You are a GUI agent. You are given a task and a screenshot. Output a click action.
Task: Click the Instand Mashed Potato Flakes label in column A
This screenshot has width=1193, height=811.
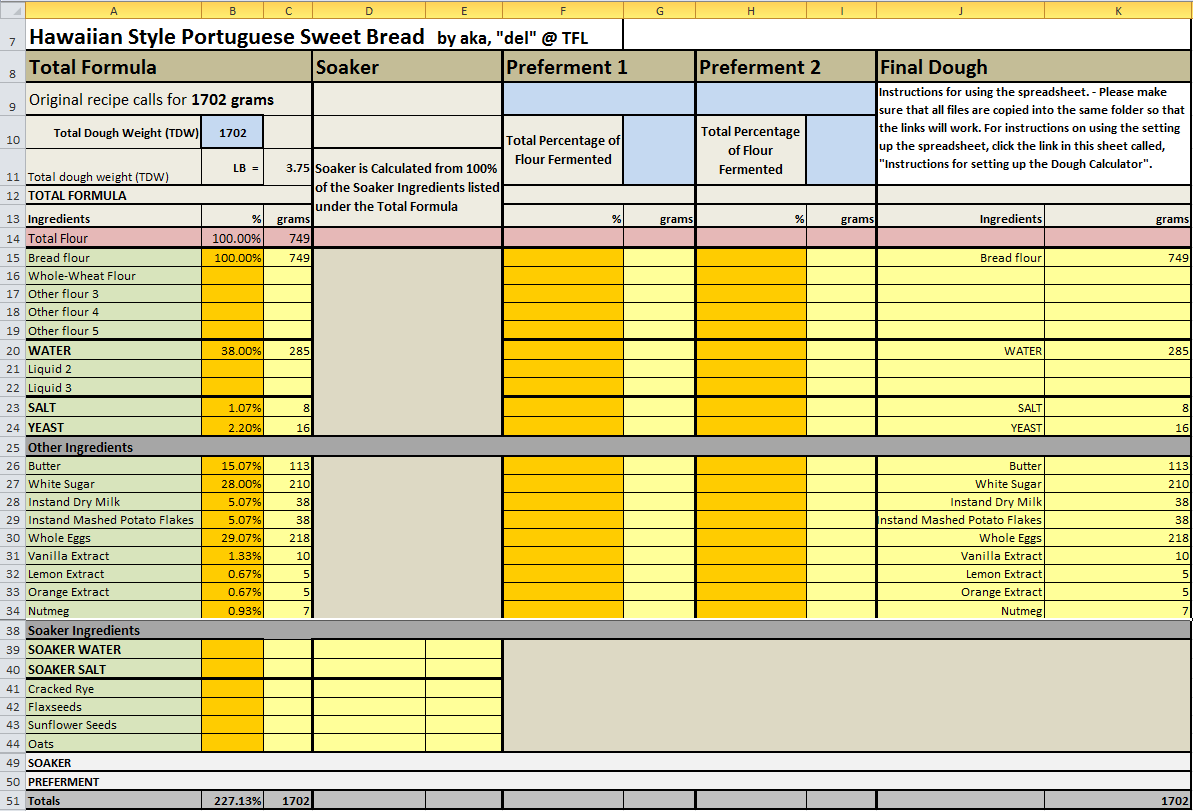point(111,520)
